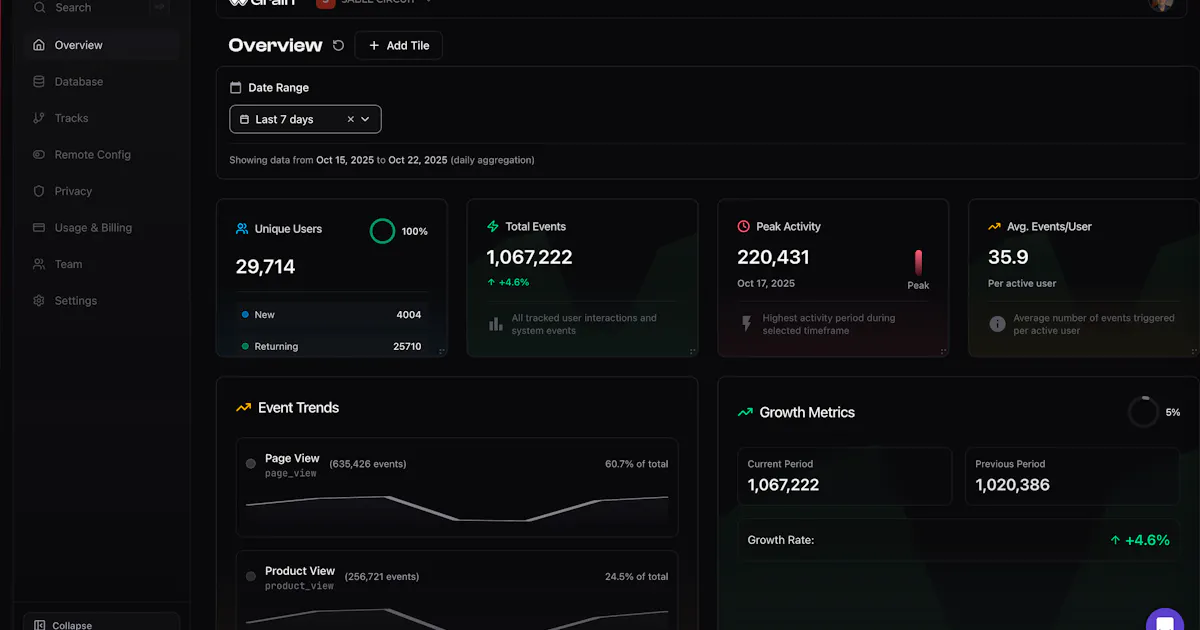The width and height of the screenshot is (1200, 630).
Task: Click the red Peak bar indicator
Action: point(918,262)
